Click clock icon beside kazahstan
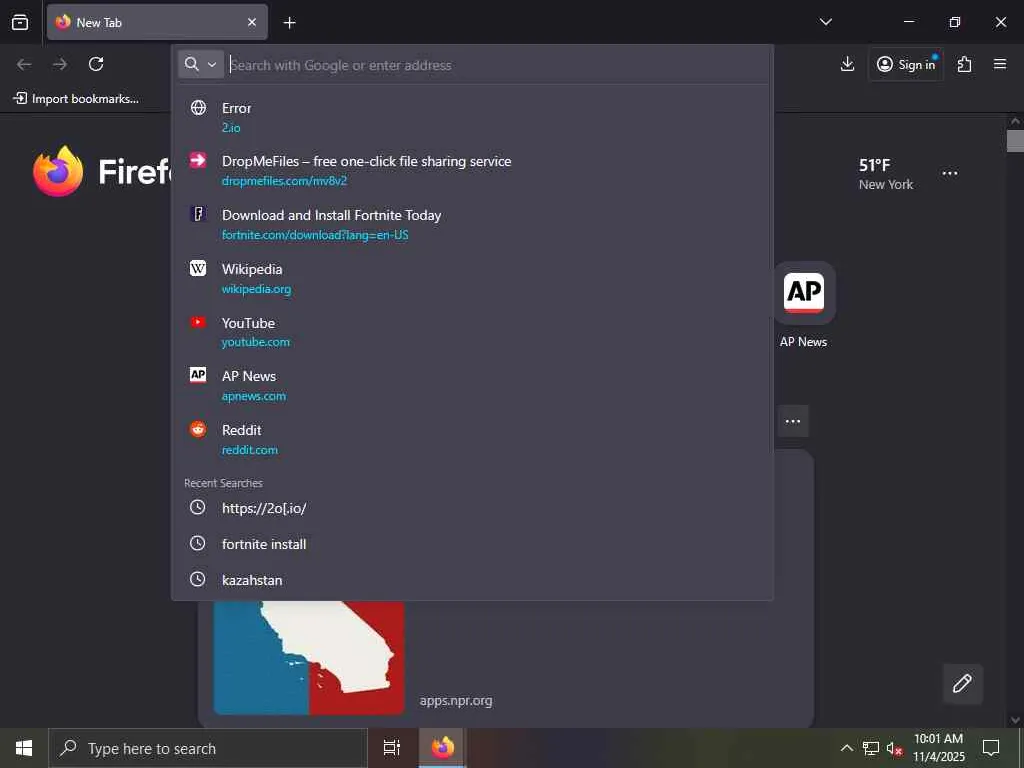The height and width of the screenshot is (768, 1024). point(197,579)
